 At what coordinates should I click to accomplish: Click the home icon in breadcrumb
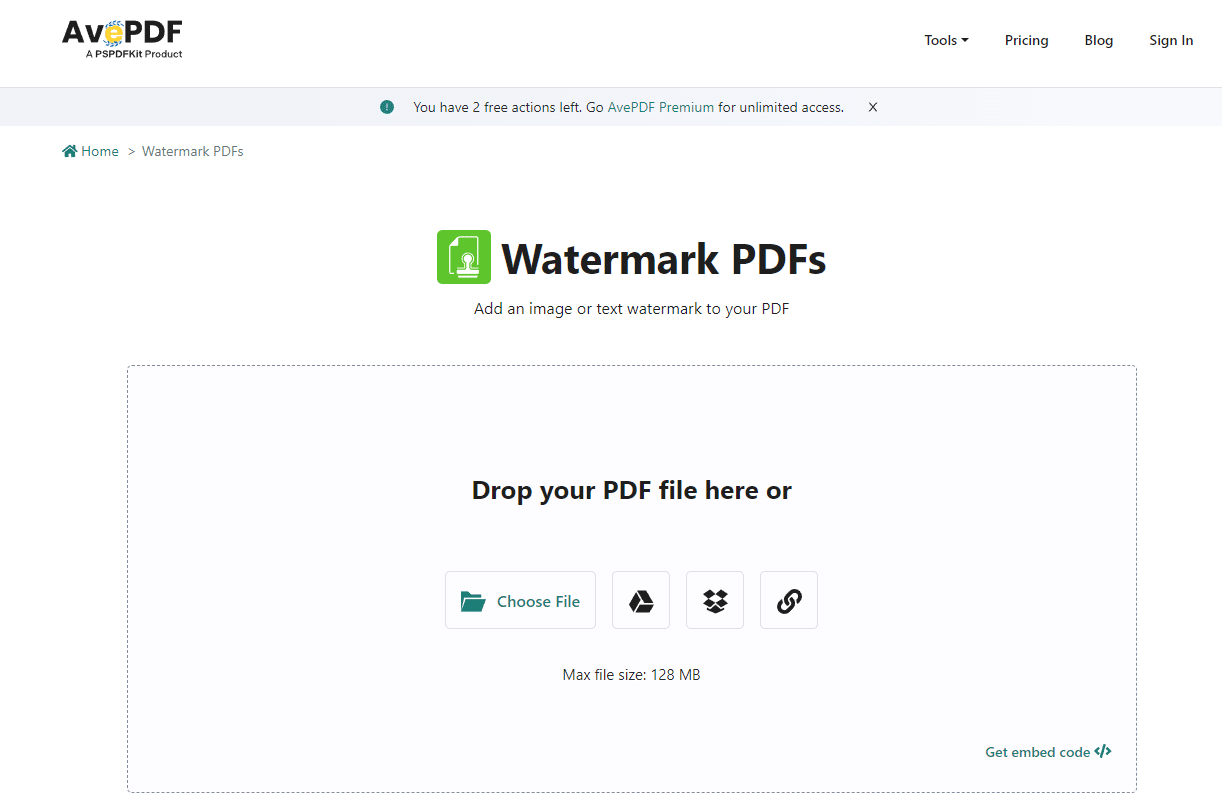pyautogui.click(x=70, y=151)
